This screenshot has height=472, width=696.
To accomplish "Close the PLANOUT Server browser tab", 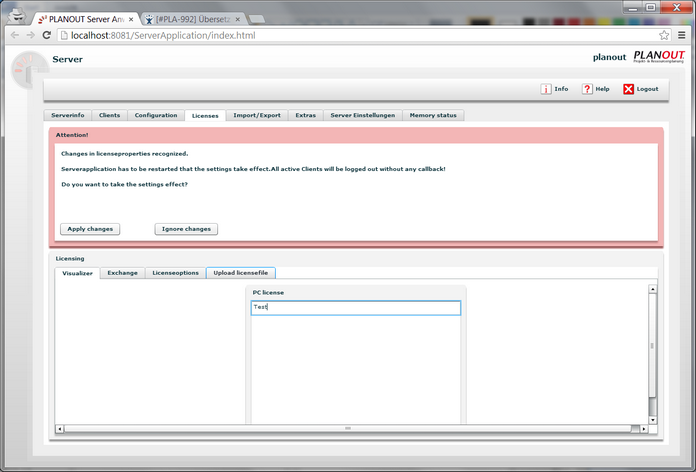I will pos(131,20).
